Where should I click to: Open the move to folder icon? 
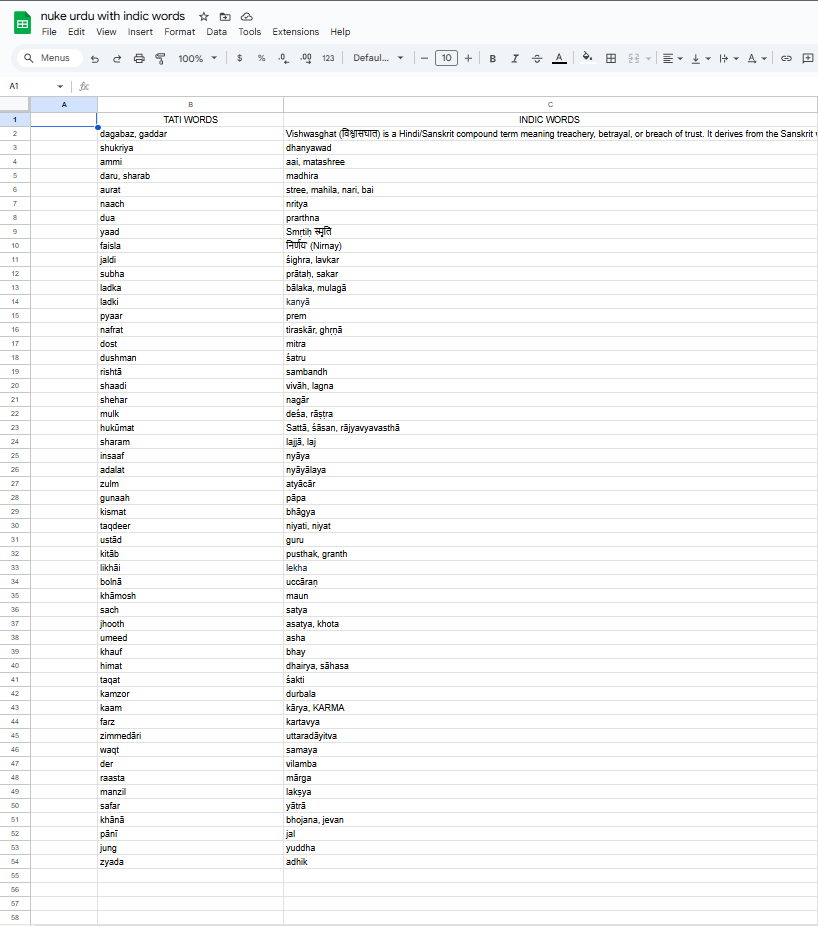click(225, 17)
